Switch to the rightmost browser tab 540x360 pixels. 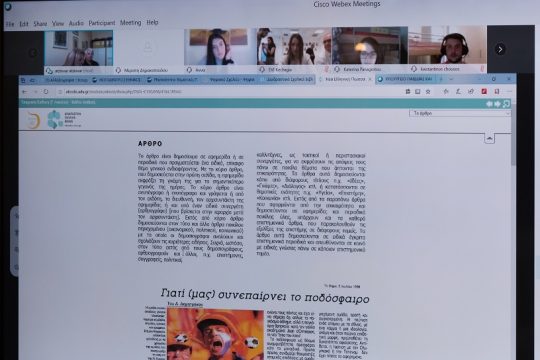coord(405,79)
